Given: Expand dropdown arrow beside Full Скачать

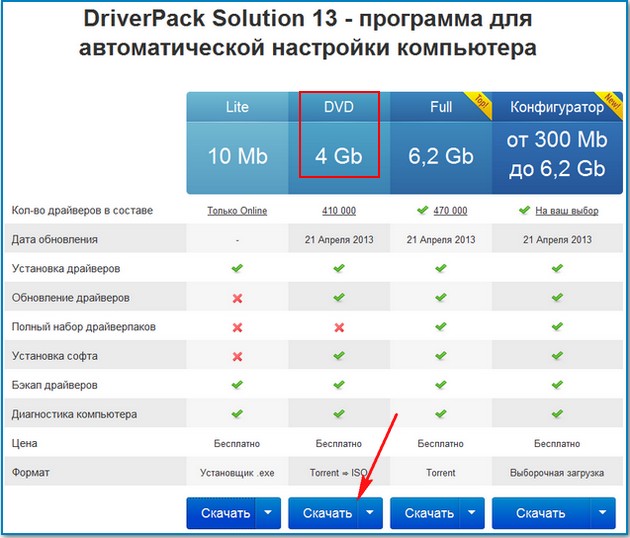Looking at the screenshot, I should tap(472, 513).
